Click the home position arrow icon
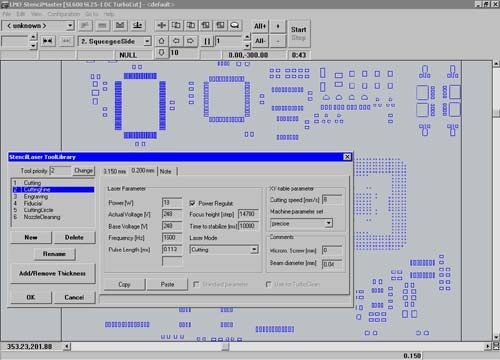500x360 pixels. pos(162,41)
